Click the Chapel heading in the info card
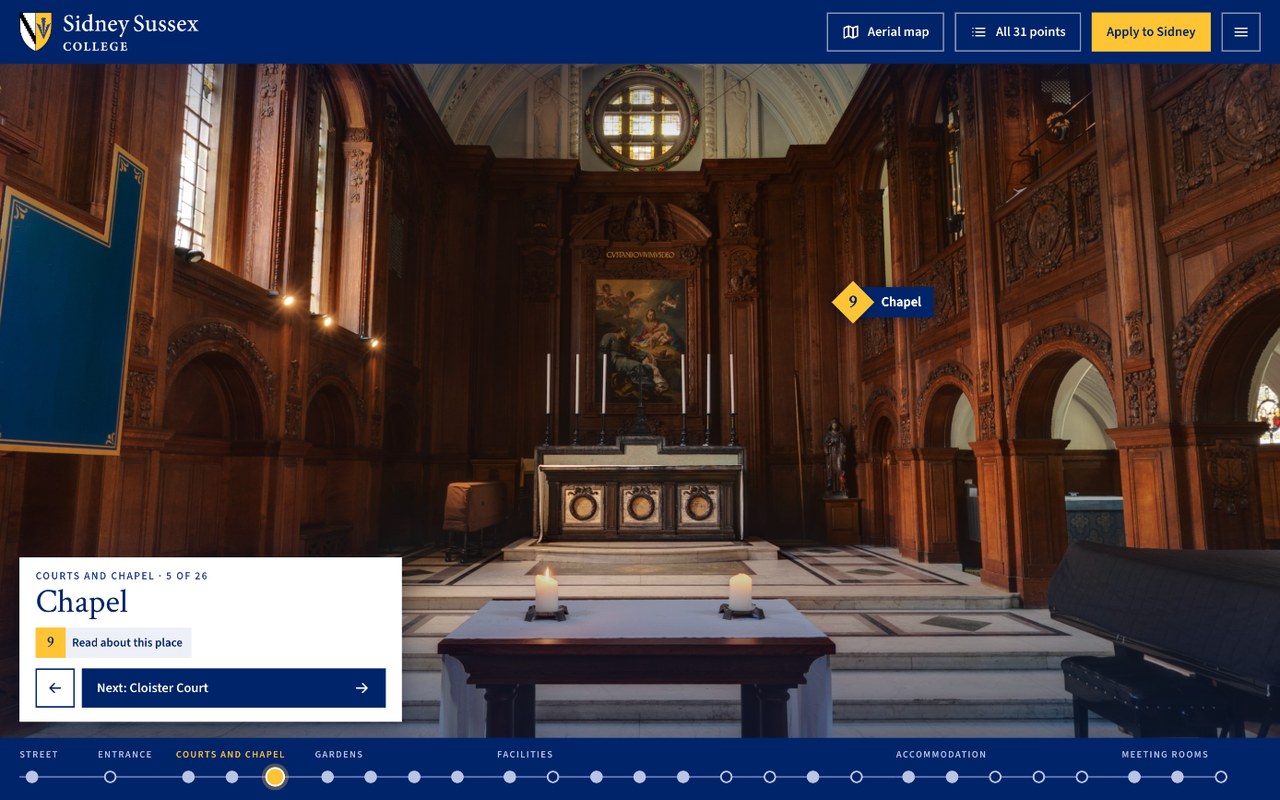1280x800 pixels. coord(82,602)
